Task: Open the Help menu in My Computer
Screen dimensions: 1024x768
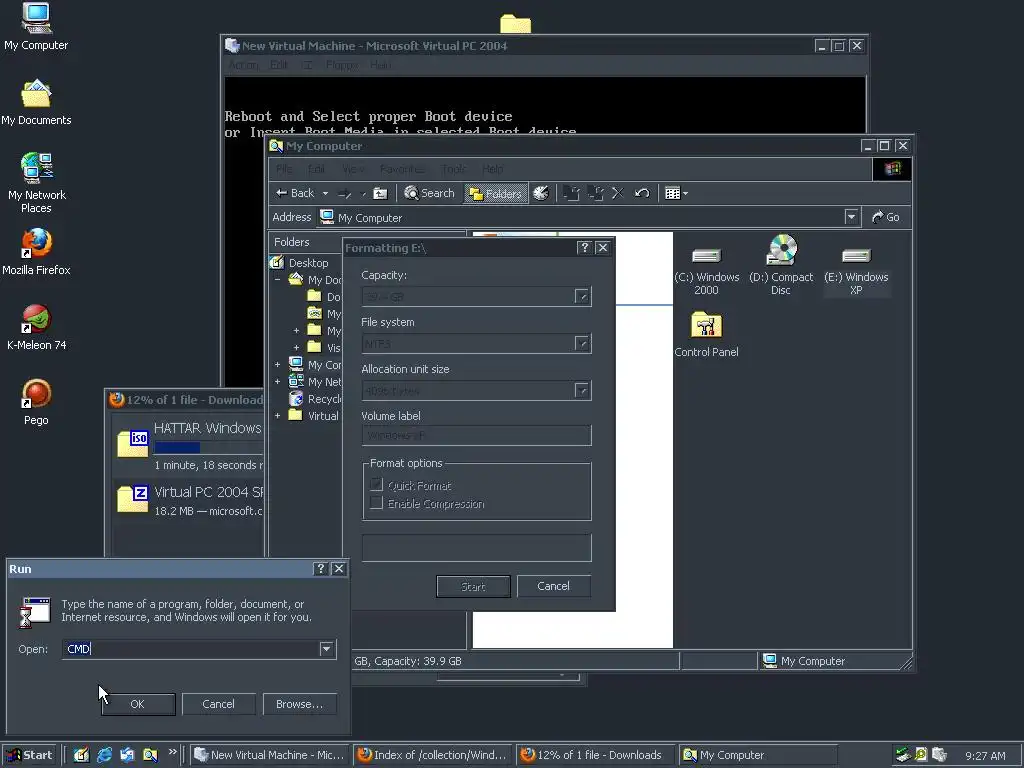Action: pyautogui.click(x=492, y=169)
